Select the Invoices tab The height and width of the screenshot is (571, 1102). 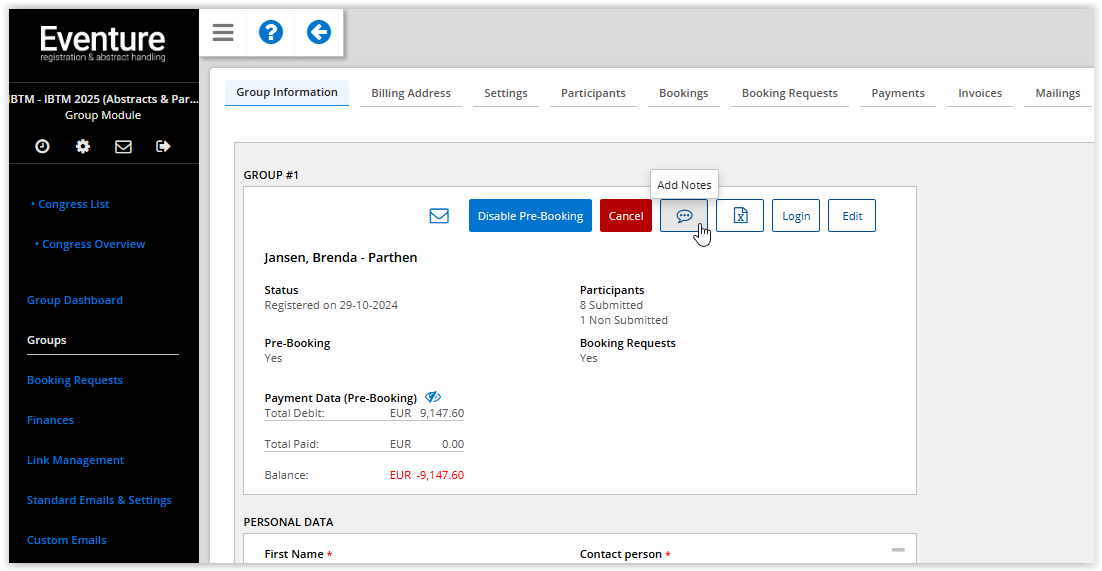[x=980, y=93]
